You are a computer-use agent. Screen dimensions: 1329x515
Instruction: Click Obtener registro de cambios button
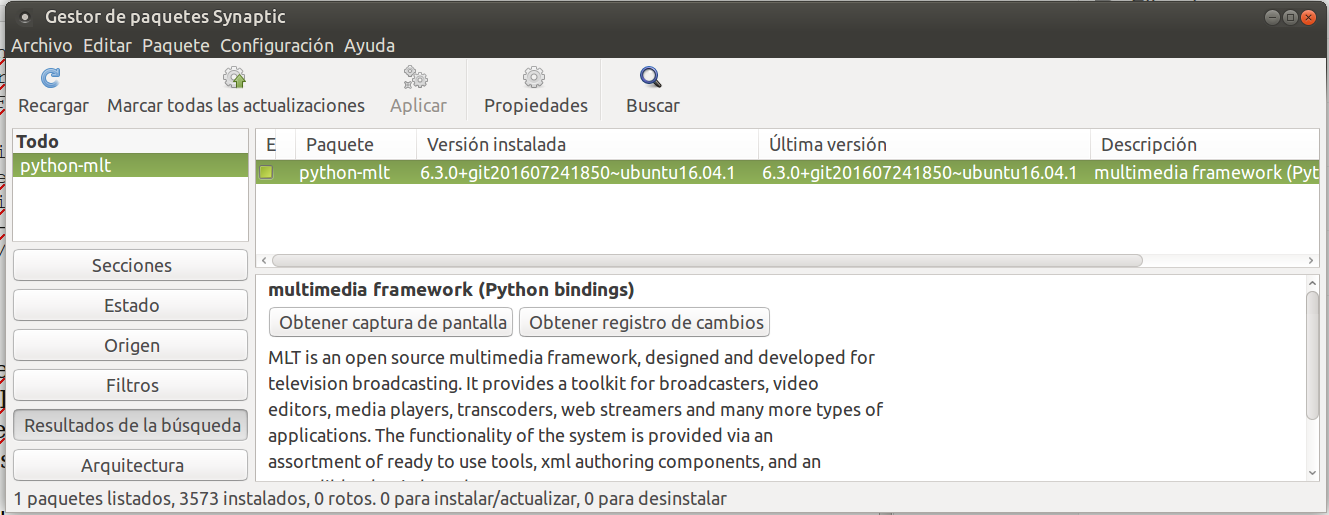(x=645, y=322)
